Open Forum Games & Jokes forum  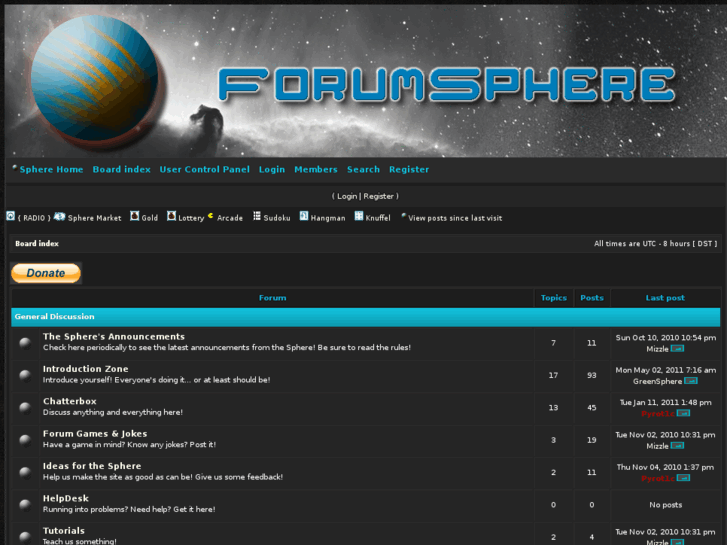click(95, 434)
